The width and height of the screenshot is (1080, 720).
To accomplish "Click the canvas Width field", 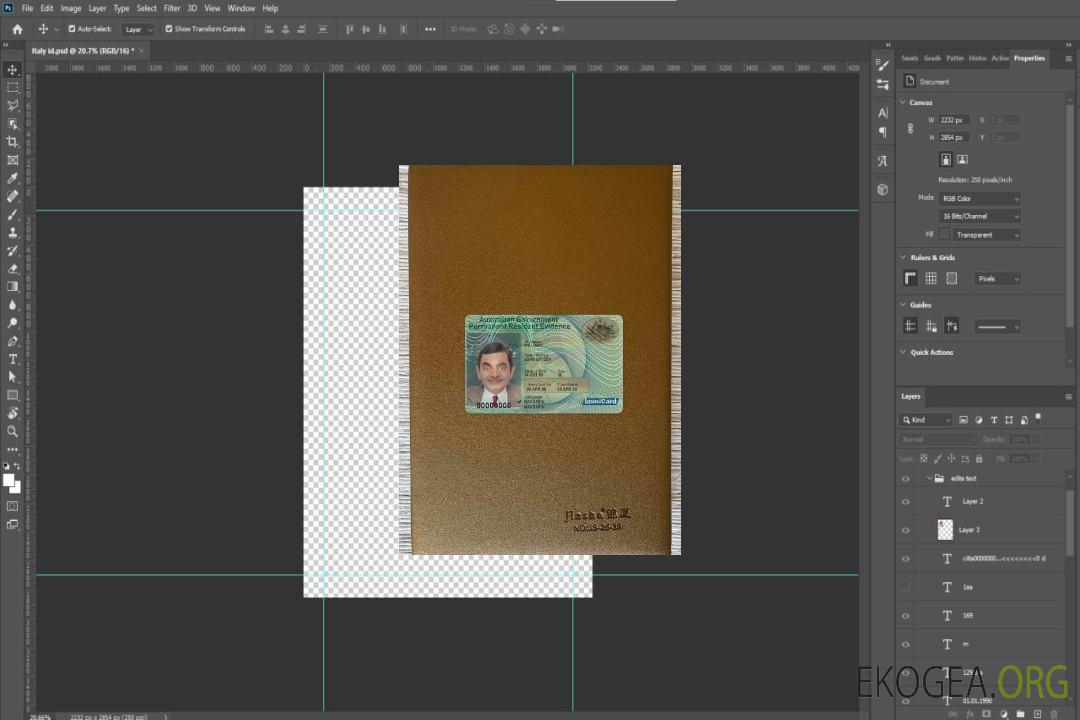I will [955, 120].
